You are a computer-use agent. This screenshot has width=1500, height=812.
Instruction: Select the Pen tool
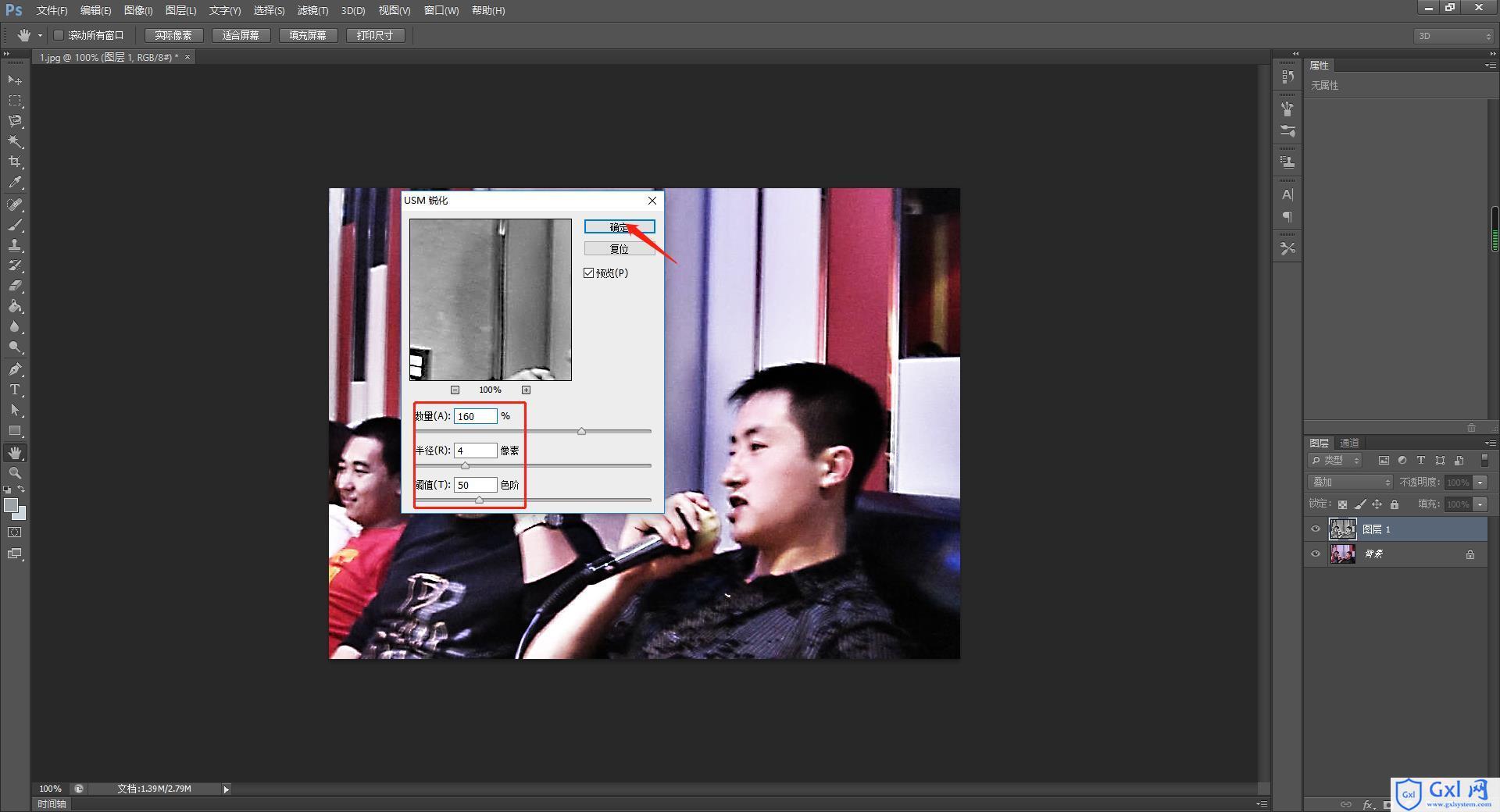(15, 369)
